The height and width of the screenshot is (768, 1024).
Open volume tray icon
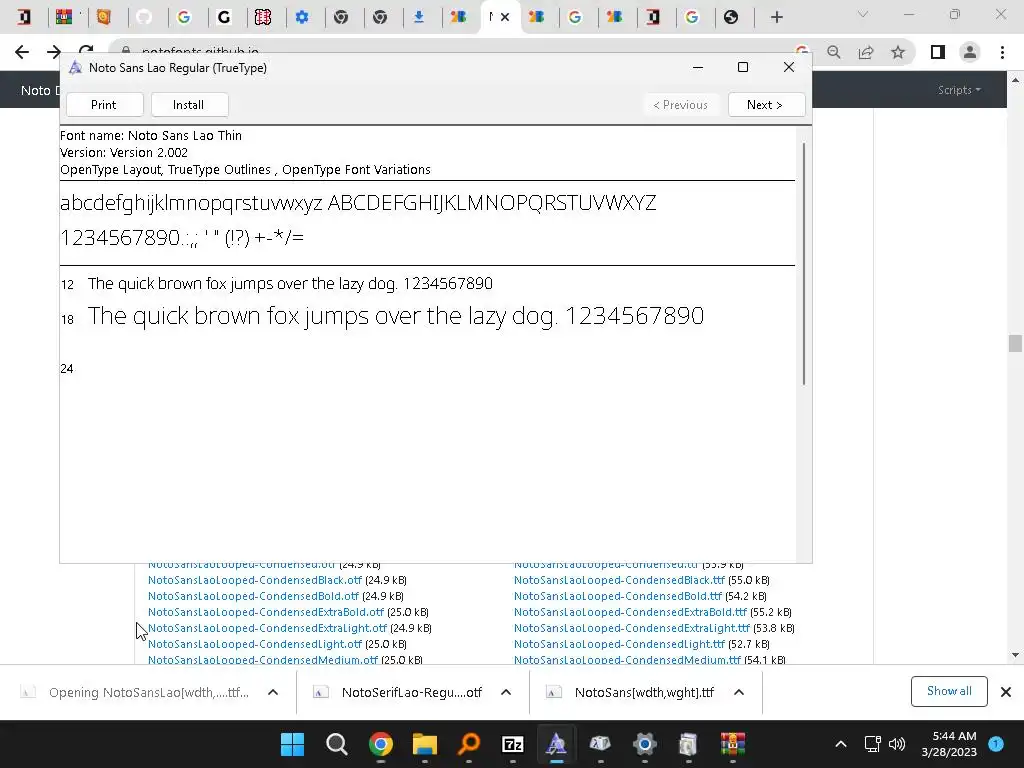coord(897,744)
